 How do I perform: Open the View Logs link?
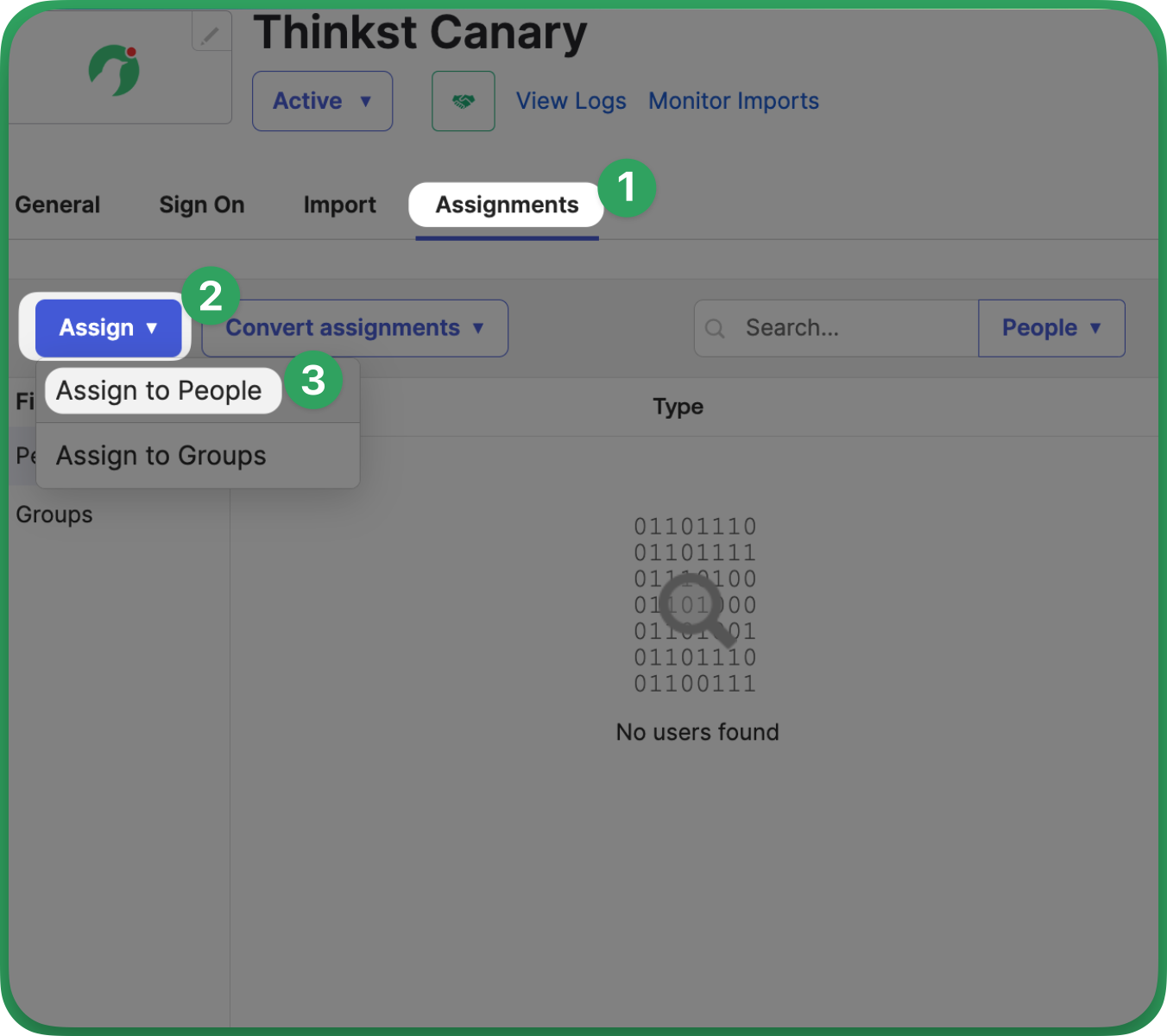click(571, 101)
